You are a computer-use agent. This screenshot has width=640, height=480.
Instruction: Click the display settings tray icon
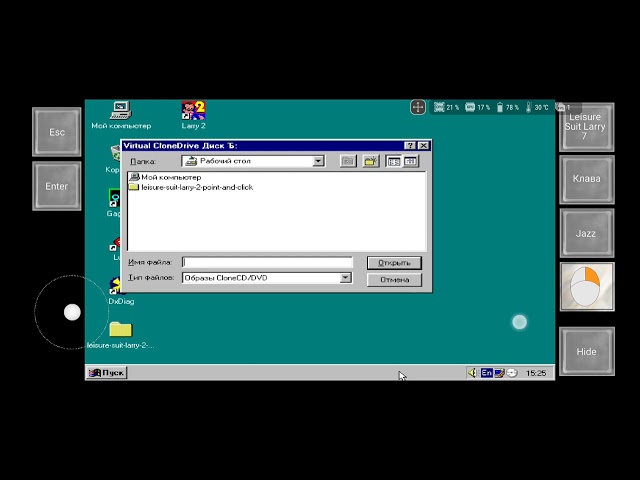click(499, 373)
